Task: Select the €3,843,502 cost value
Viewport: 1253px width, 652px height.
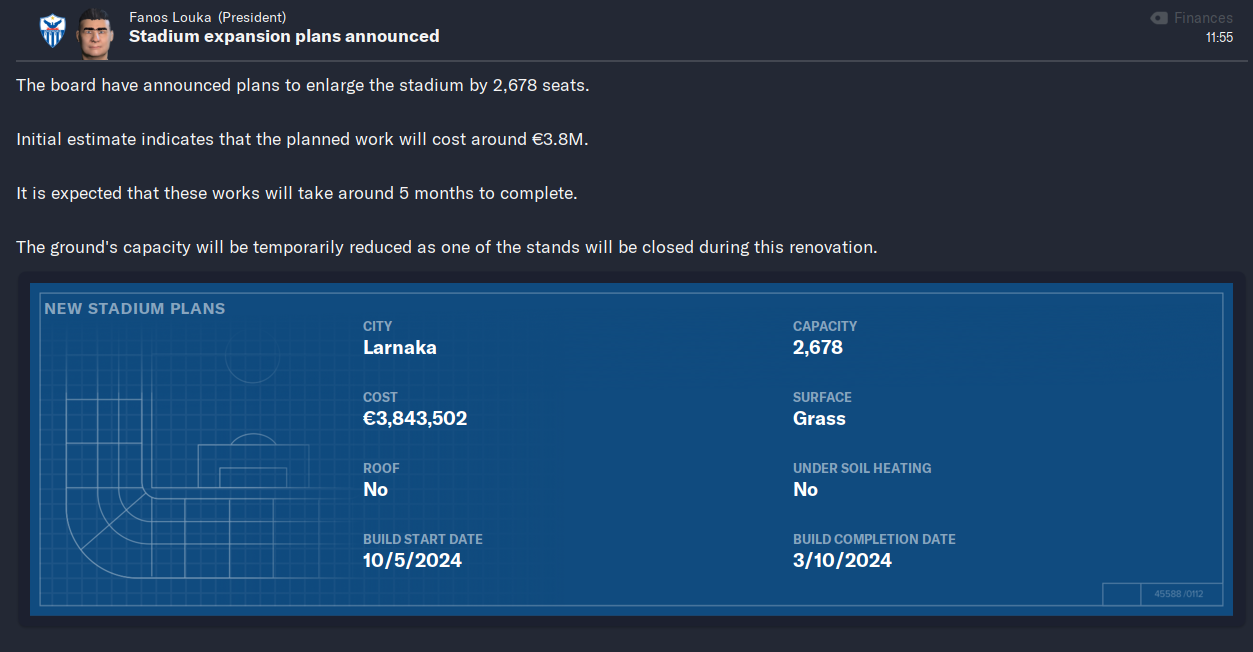Action: pos(415,419)
